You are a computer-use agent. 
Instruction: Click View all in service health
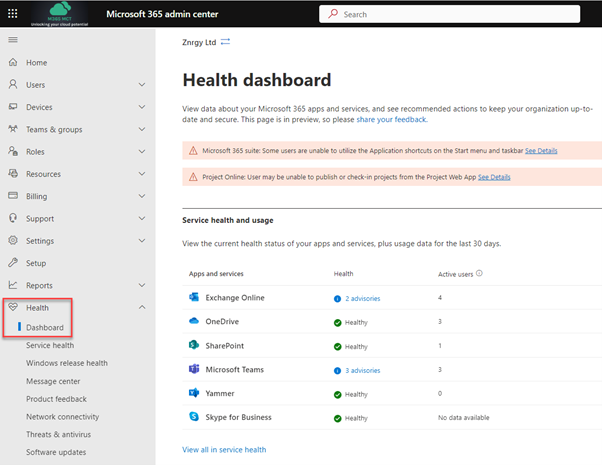[224, 450]
